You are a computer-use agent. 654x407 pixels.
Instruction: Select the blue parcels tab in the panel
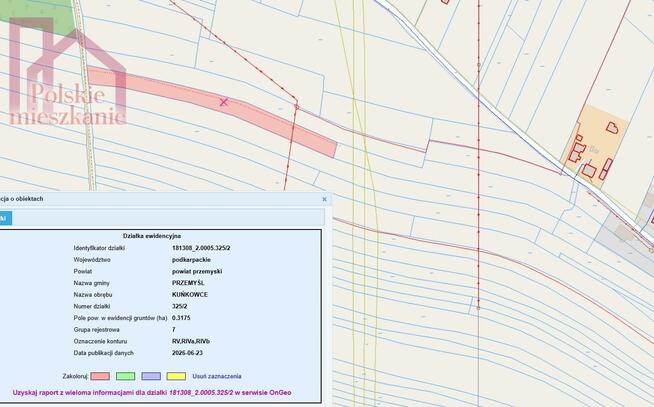coord(5,218)
